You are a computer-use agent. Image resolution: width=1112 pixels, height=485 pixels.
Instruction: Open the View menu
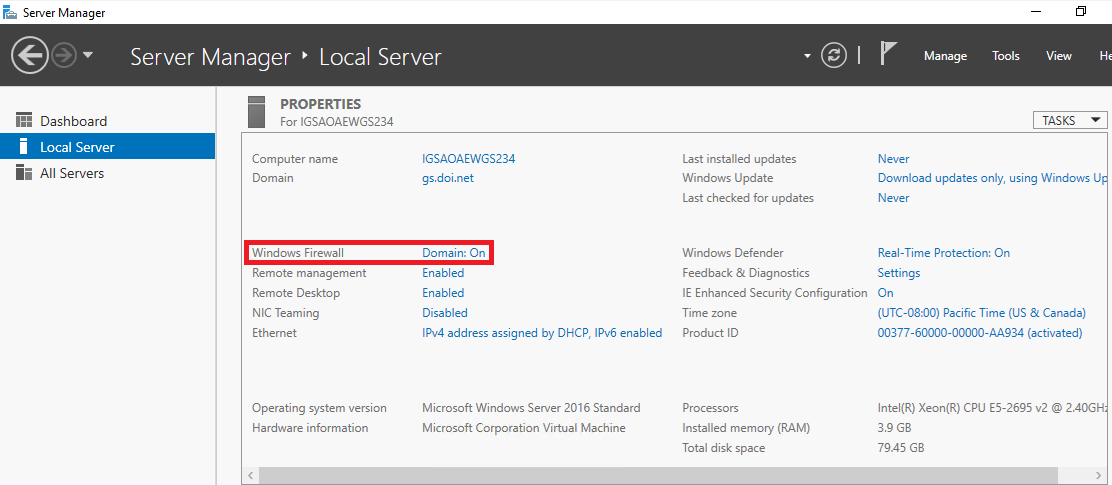(1059, 56)
